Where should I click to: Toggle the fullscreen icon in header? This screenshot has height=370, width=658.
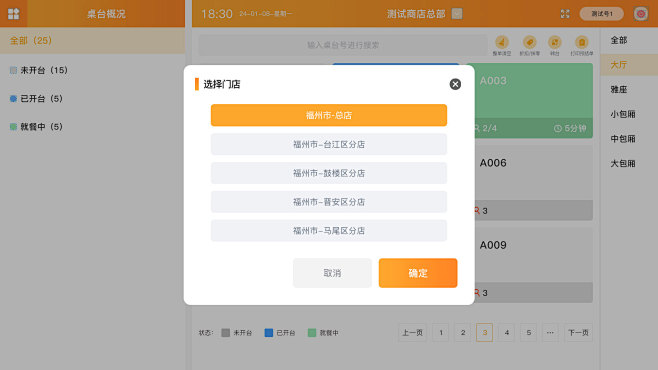pos(565,14)
